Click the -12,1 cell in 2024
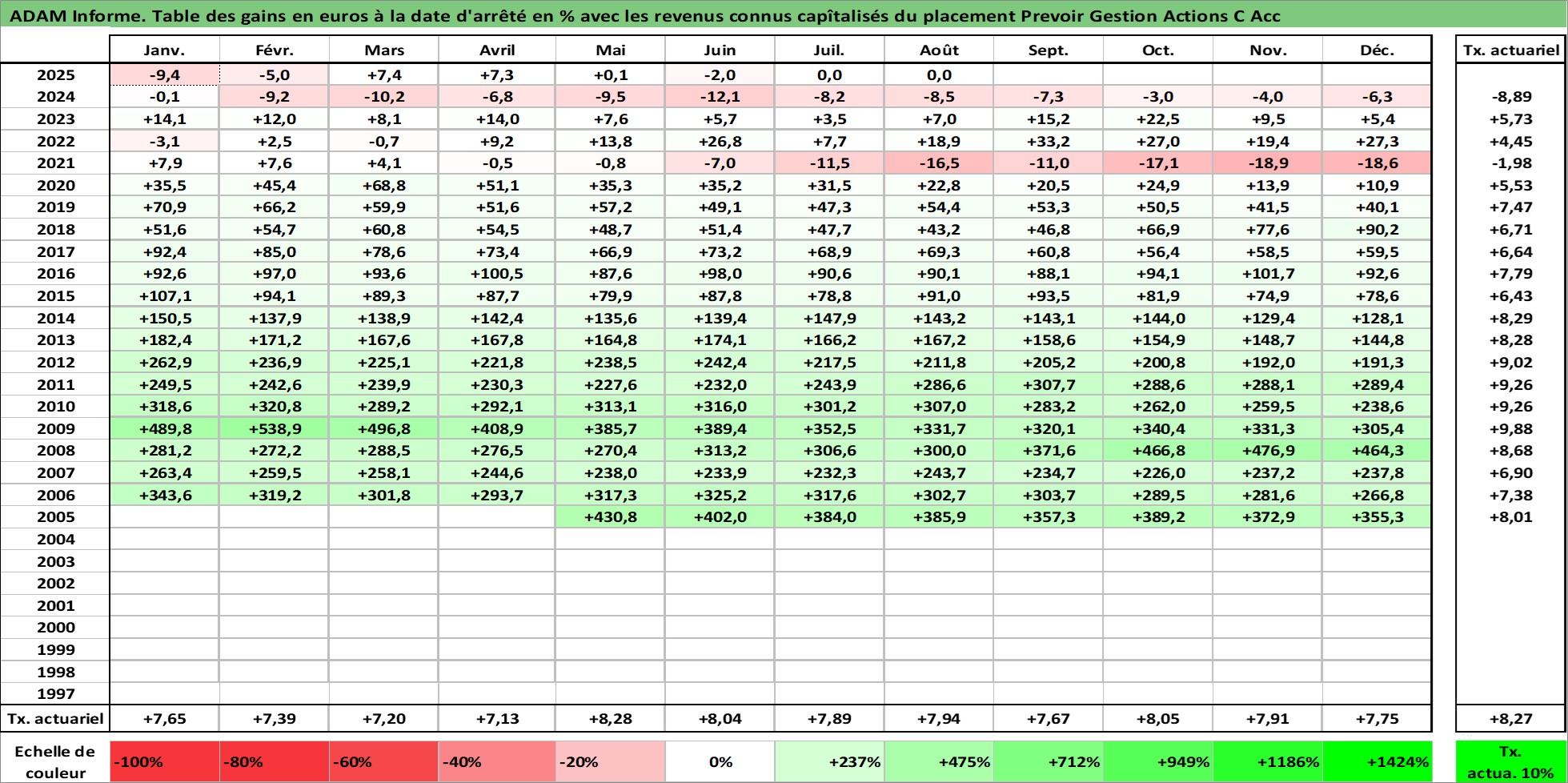The width and height of the screenshot is (1568, 783). click(x=720, y=97)
